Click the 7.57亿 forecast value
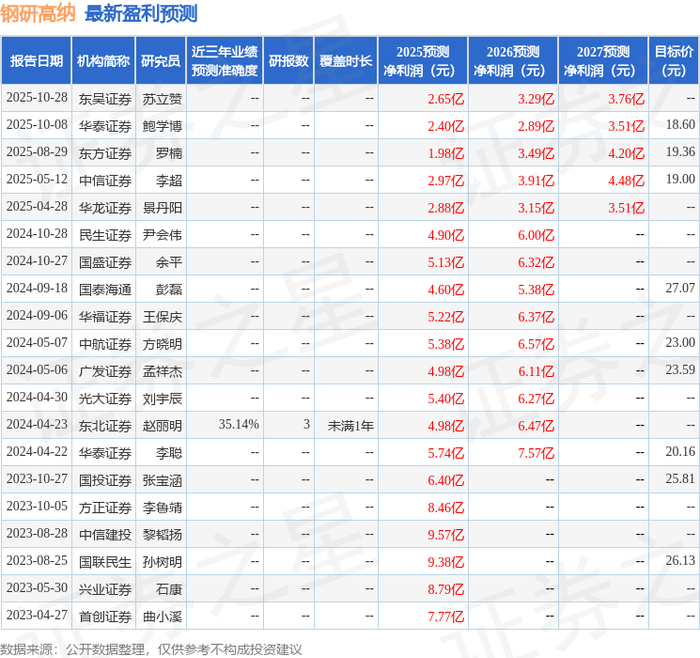This screenshot has height=658, width=700. click(536, 453)
